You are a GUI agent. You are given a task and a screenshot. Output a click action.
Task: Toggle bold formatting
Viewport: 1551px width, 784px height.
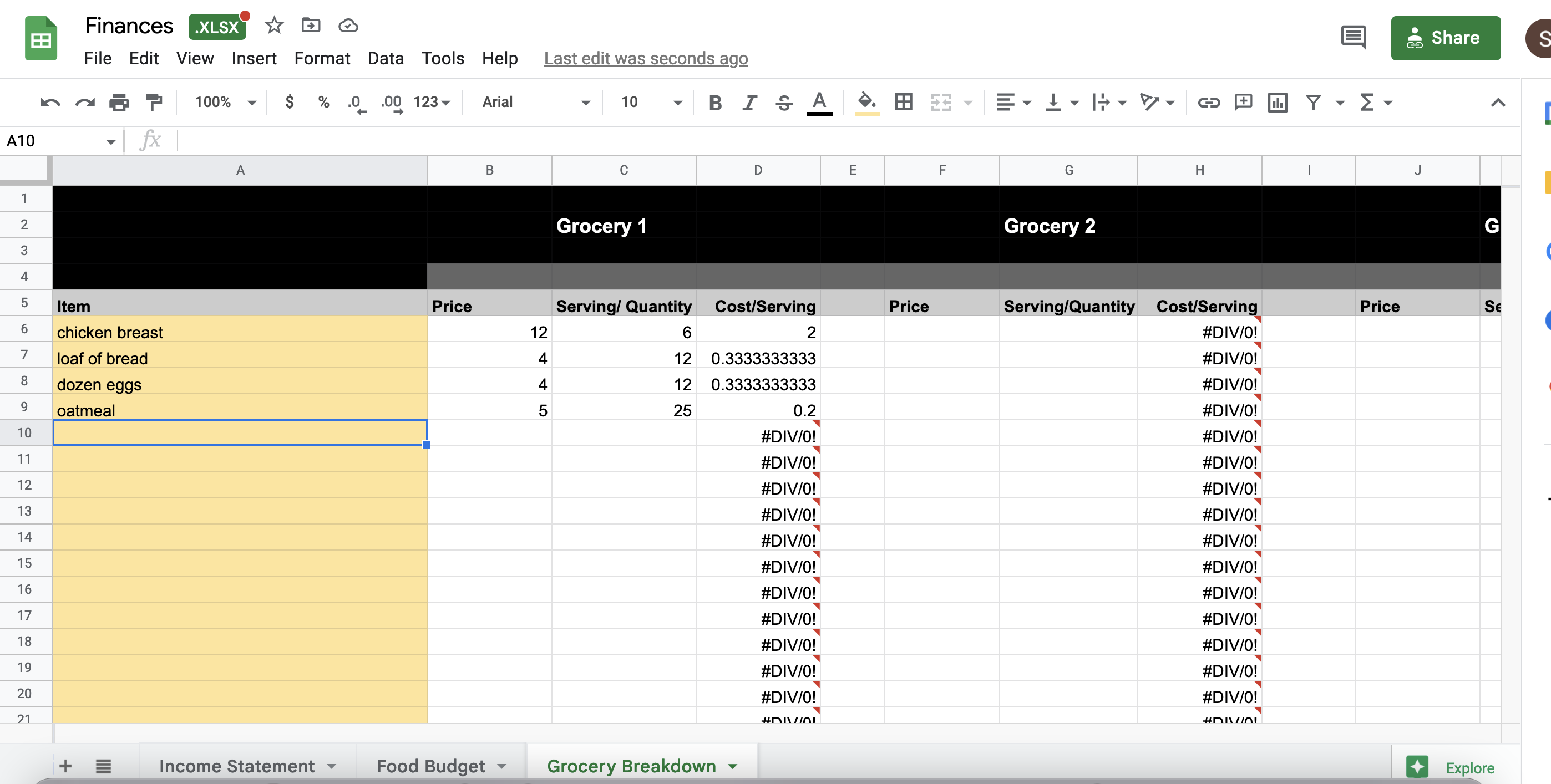click(714, 102)
